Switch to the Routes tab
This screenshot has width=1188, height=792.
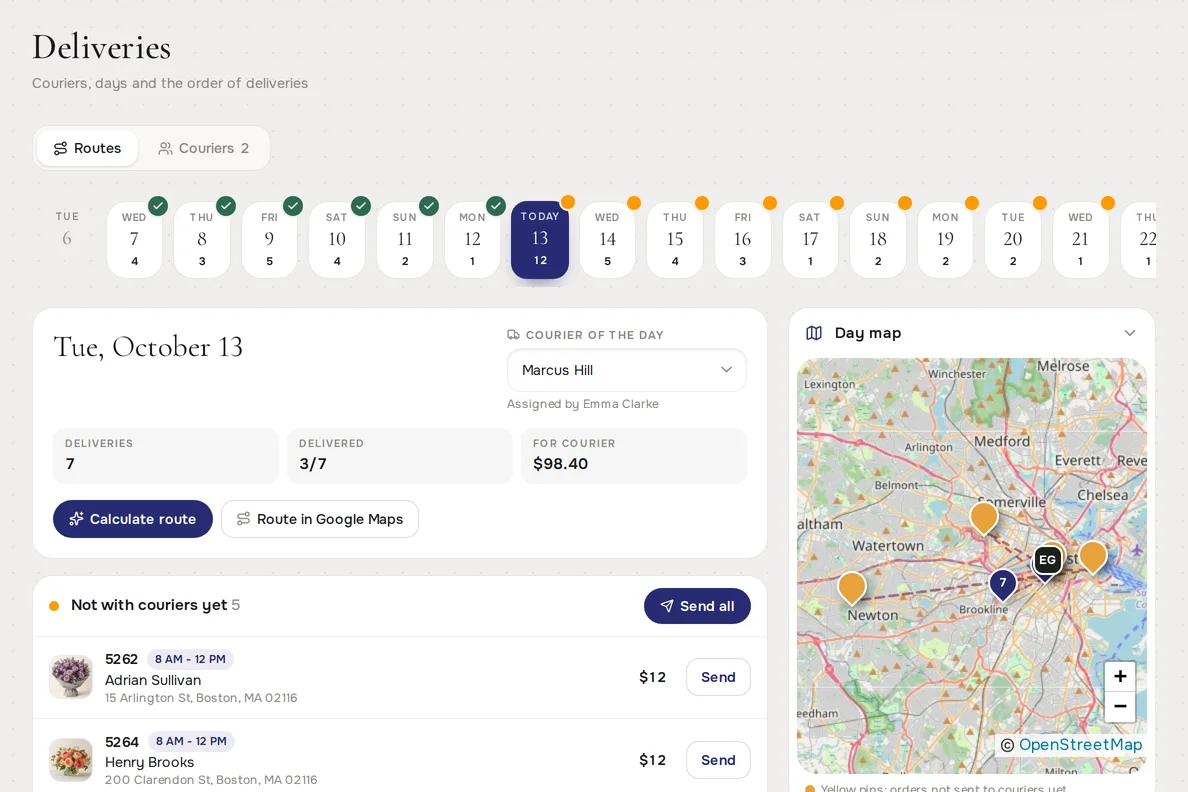87,148
